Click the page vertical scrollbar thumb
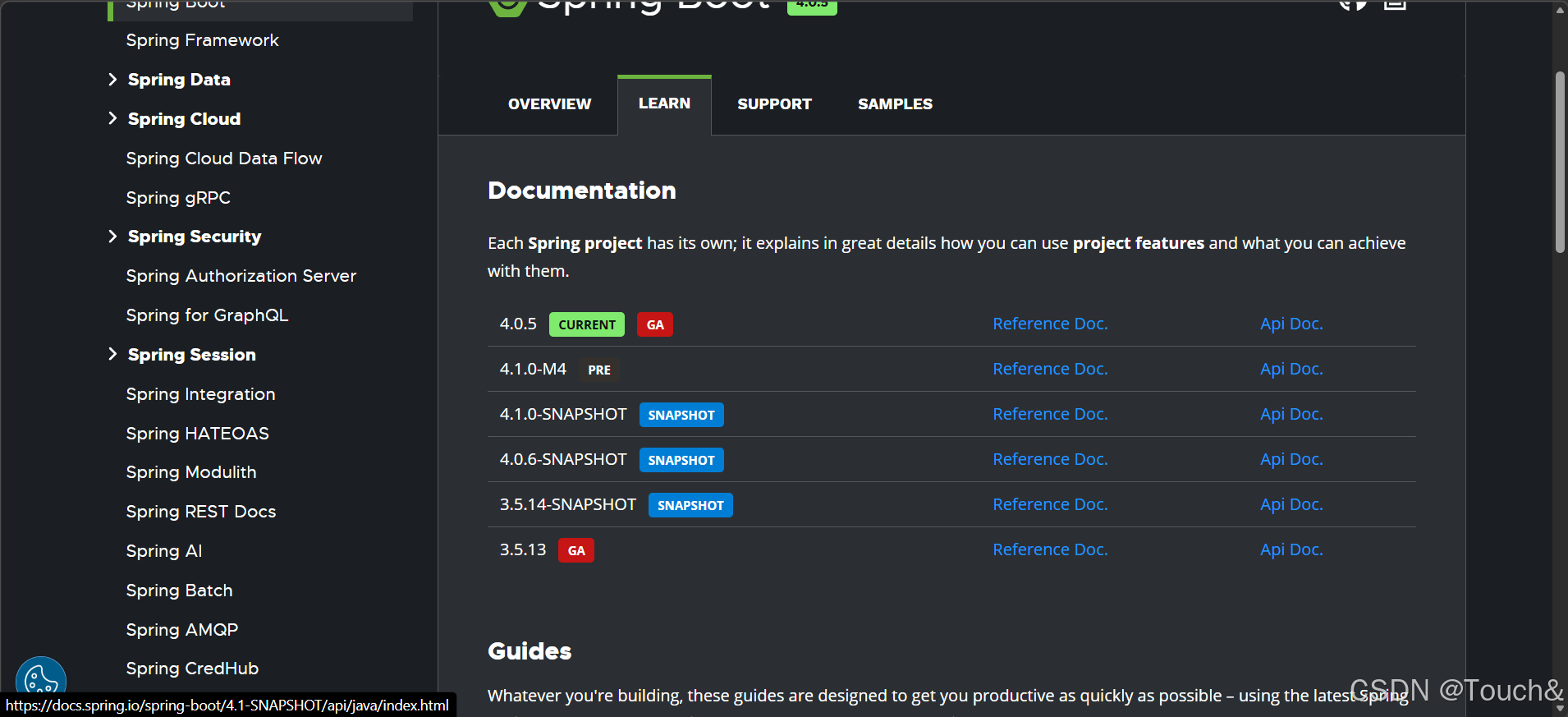Screen dimensions: 1568x717 point(1560,163)
